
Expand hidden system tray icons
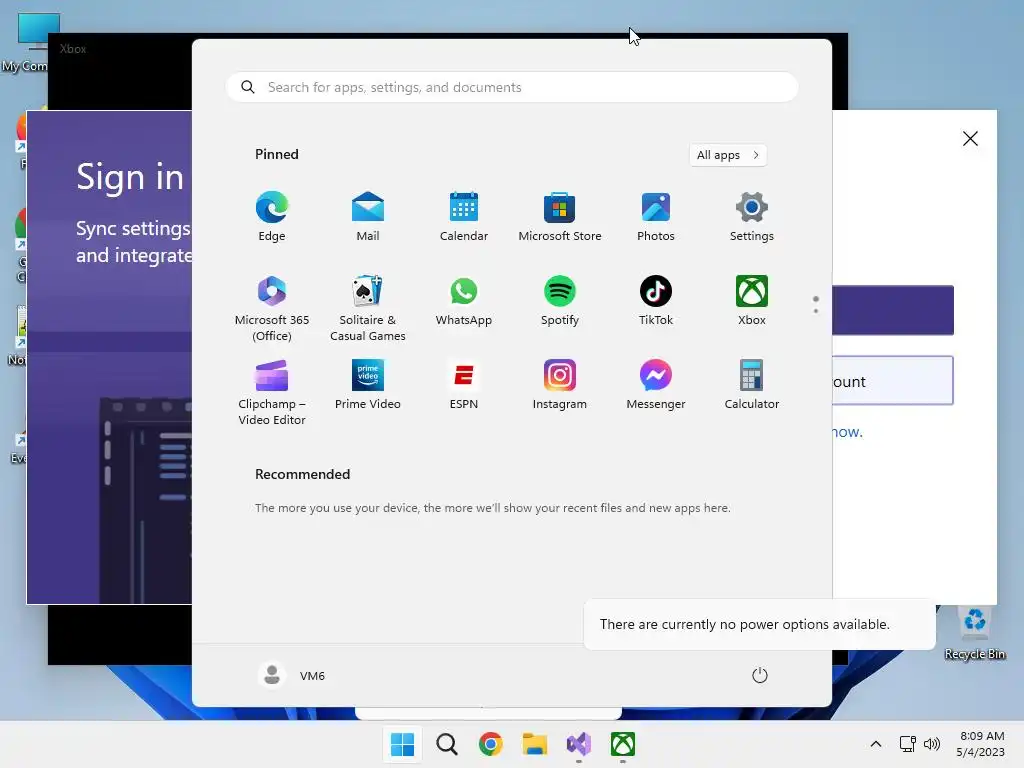[876, 744]
